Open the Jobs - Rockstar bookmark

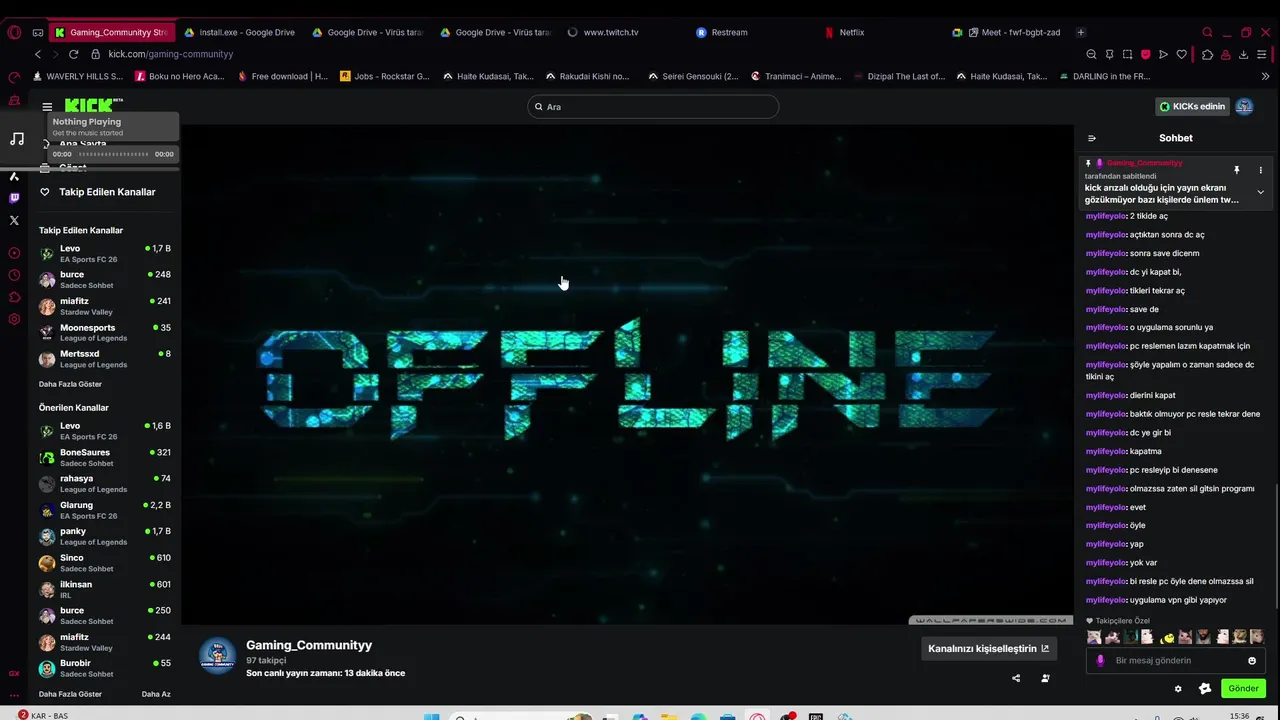click(x=384, y=76)
